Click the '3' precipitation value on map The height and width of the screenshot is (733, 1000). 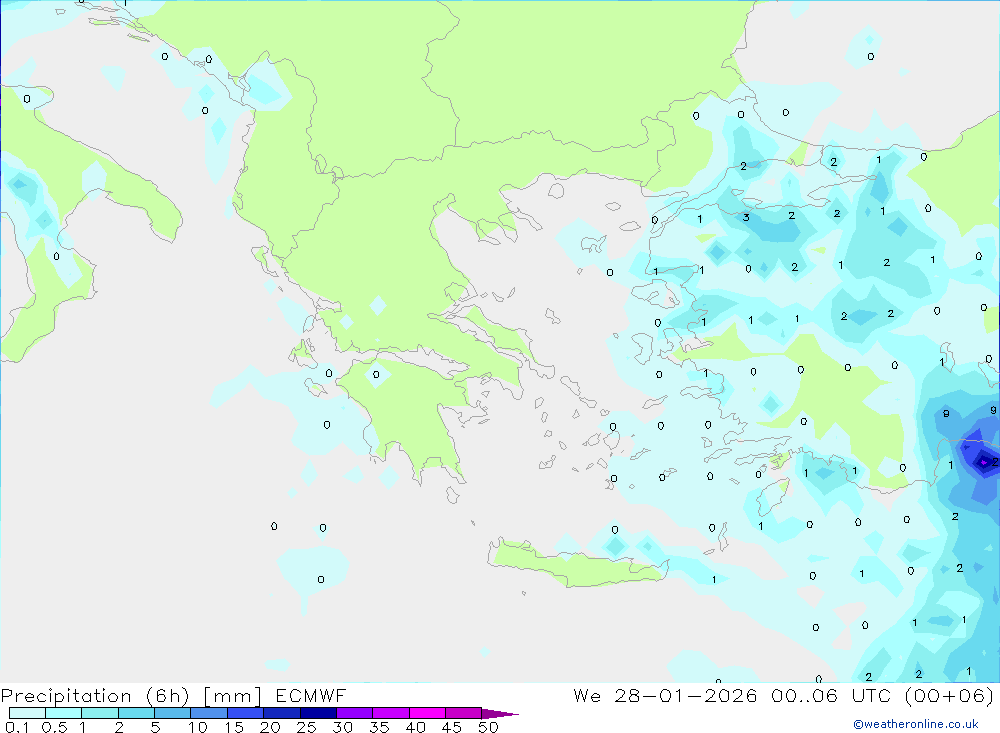[x=746, y=218]
